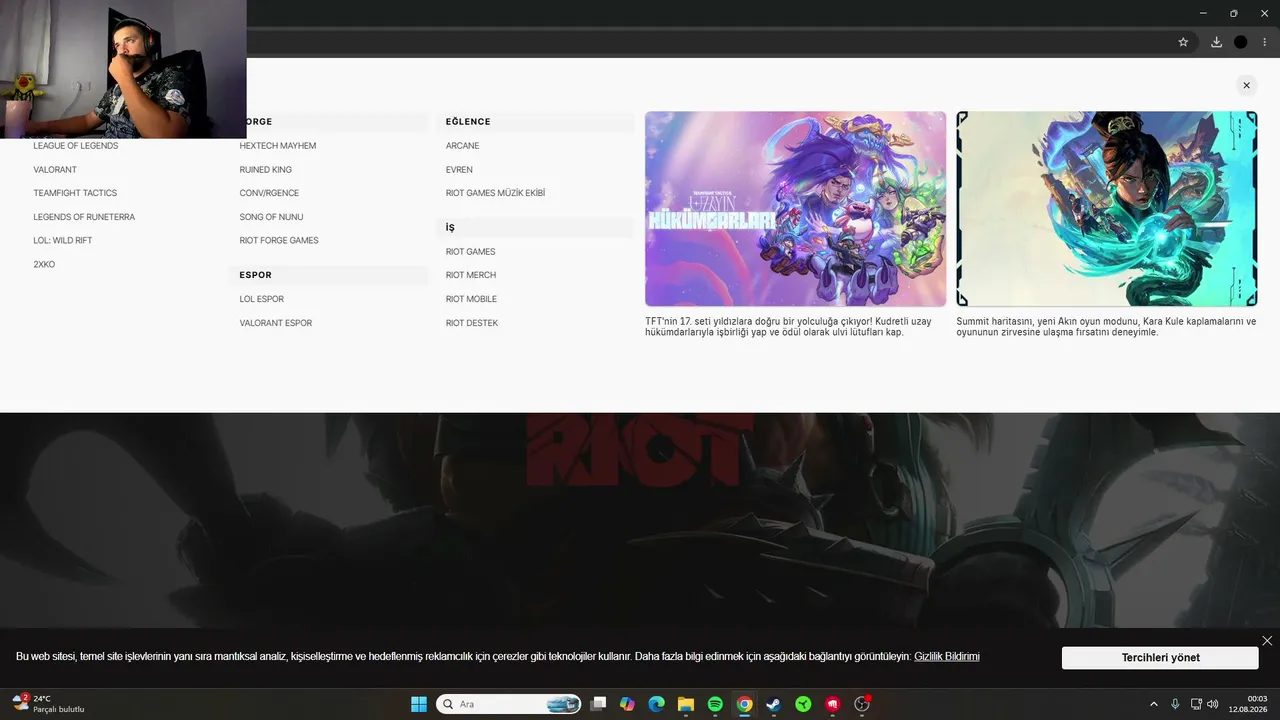Image resolution: width=1280 pixels, height=720 pixels.
Task: Open the VALORANT Summit map promo image
Action: coord(1107,209)
